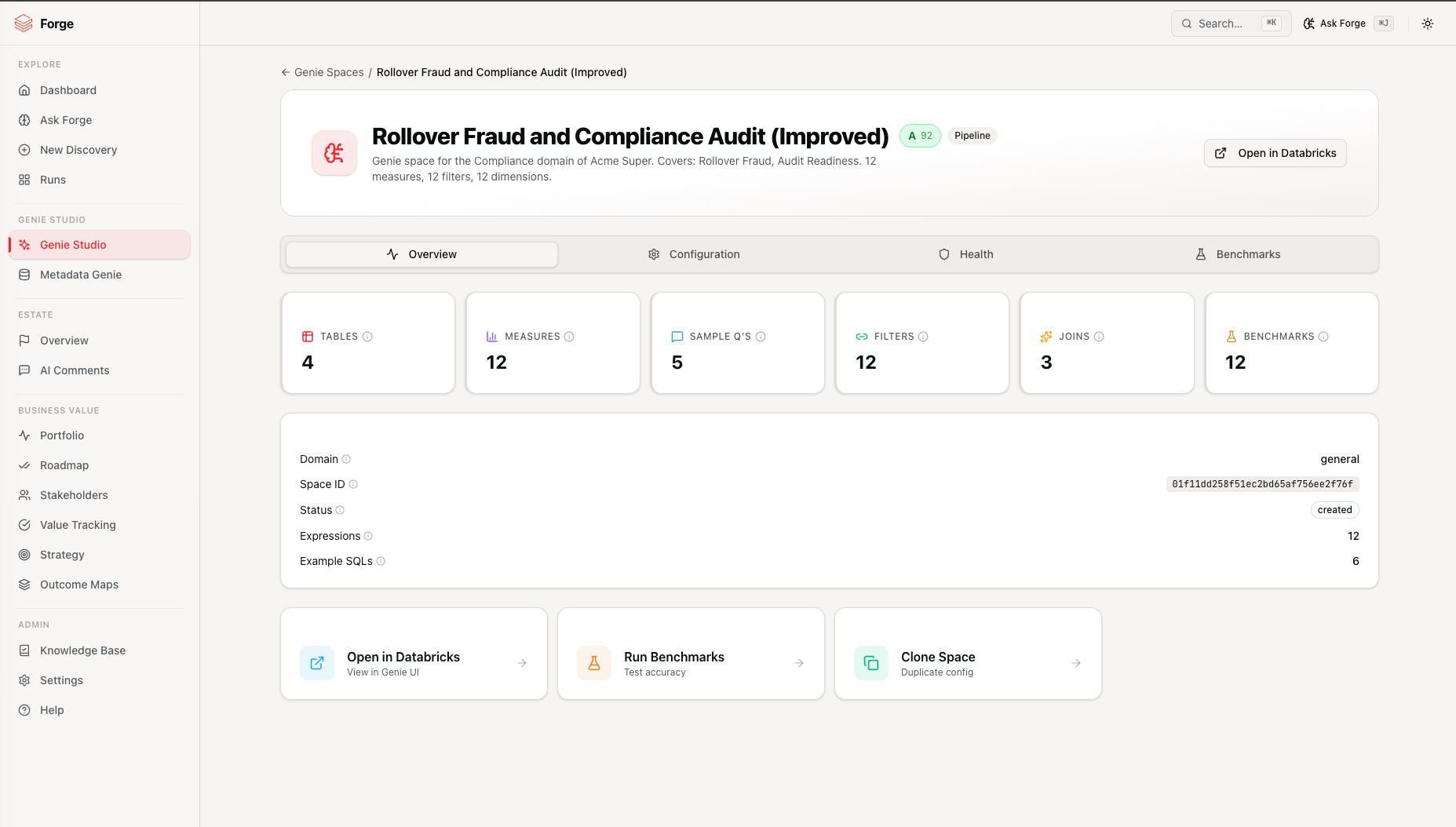Switch to the Configuration tab
Viewport: 1456px width, 827px height.
[x=694, y=254]
